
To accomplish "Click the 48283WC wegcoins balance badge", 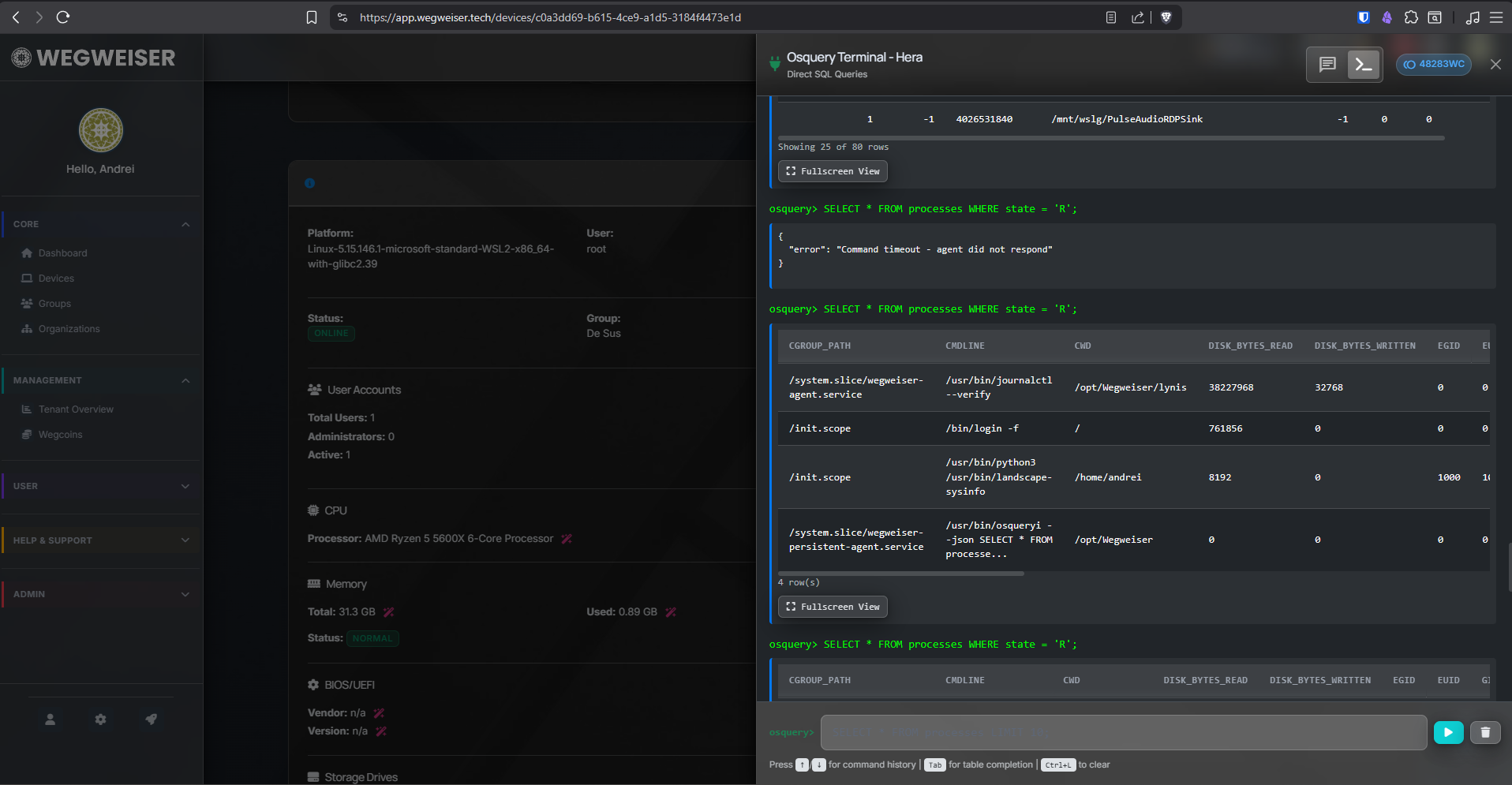I will pyautogui.click(x=1433, y=65).
